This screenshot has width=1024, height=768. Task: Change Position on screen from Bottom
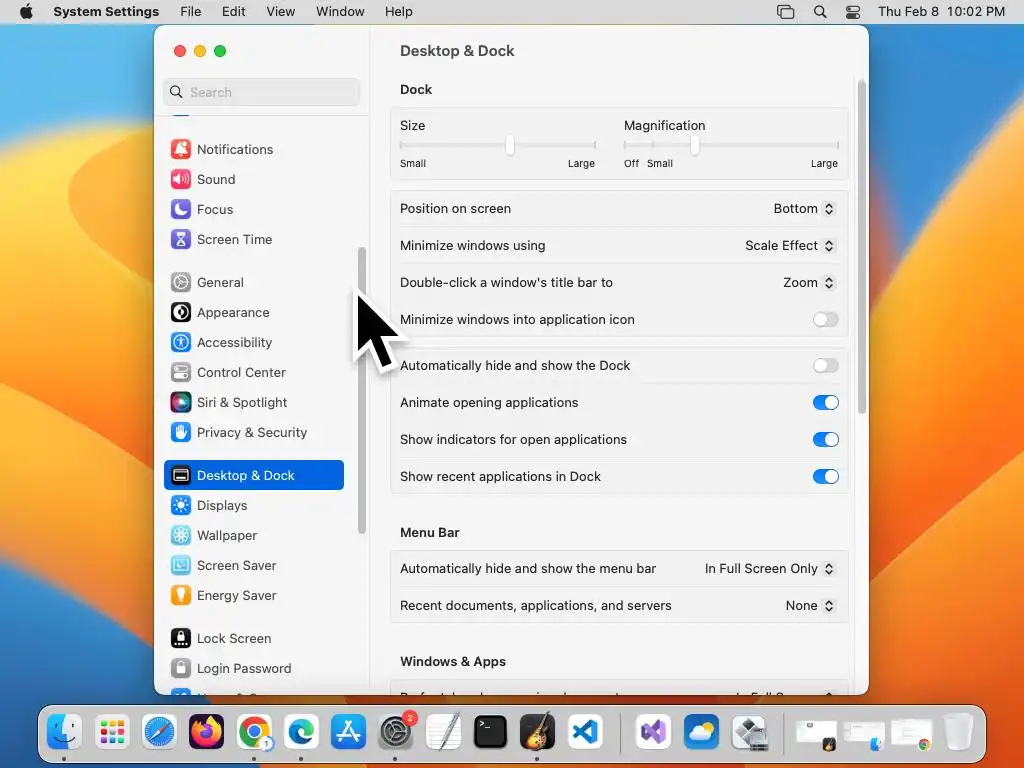pos(804,208)
